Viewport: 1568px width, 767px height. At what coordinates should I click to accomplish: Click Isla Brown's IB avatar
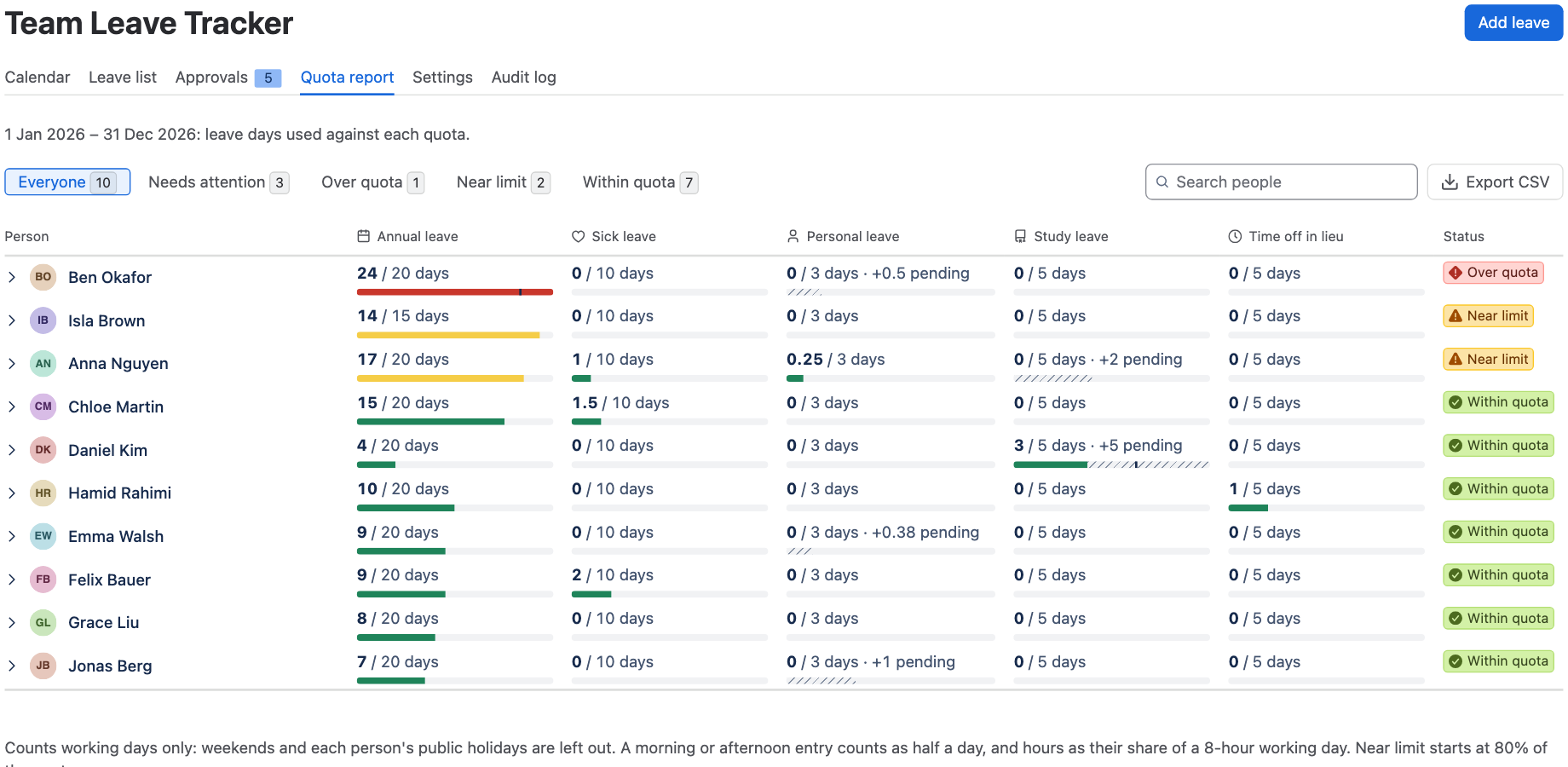43,320
